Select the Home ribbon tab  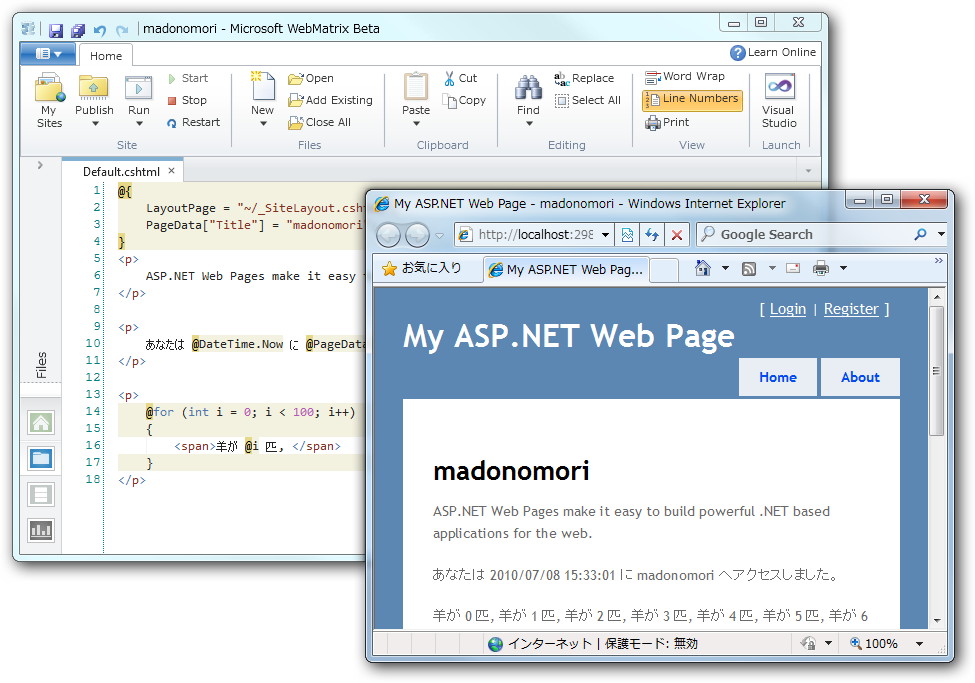tap(105, 56)
